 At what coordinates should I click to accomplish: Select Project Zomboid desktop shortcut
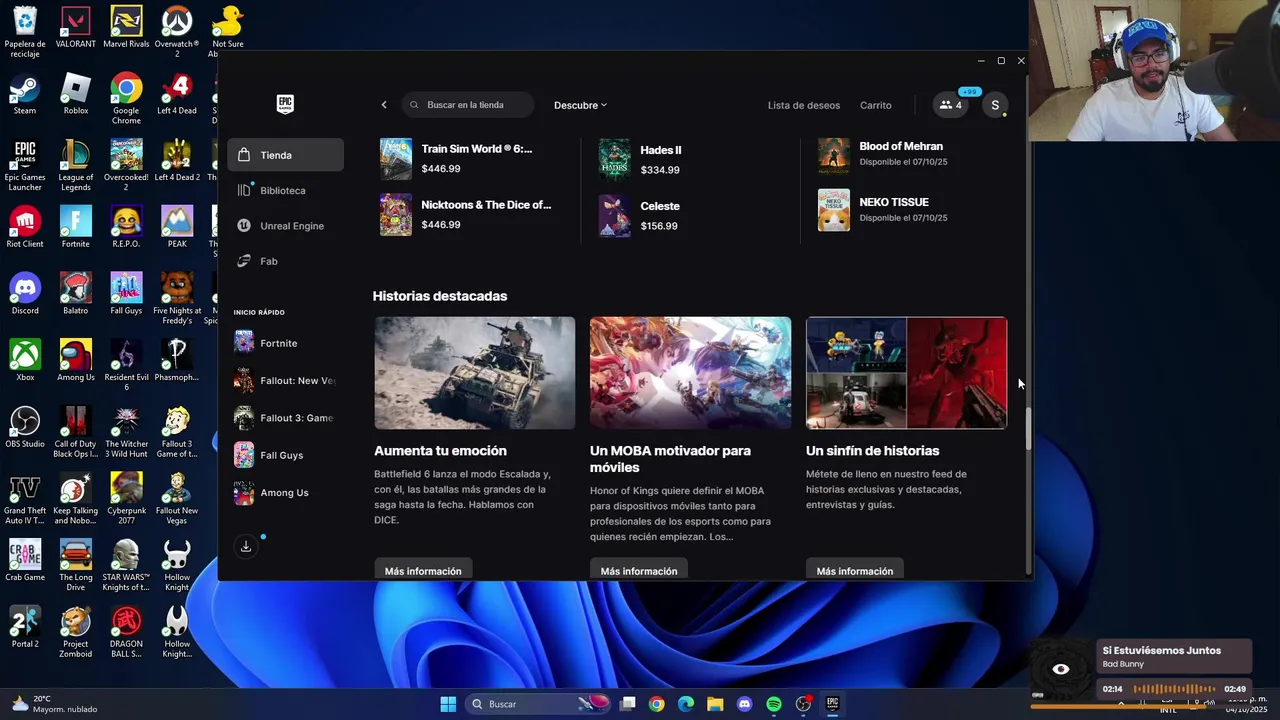click(76, 633)
